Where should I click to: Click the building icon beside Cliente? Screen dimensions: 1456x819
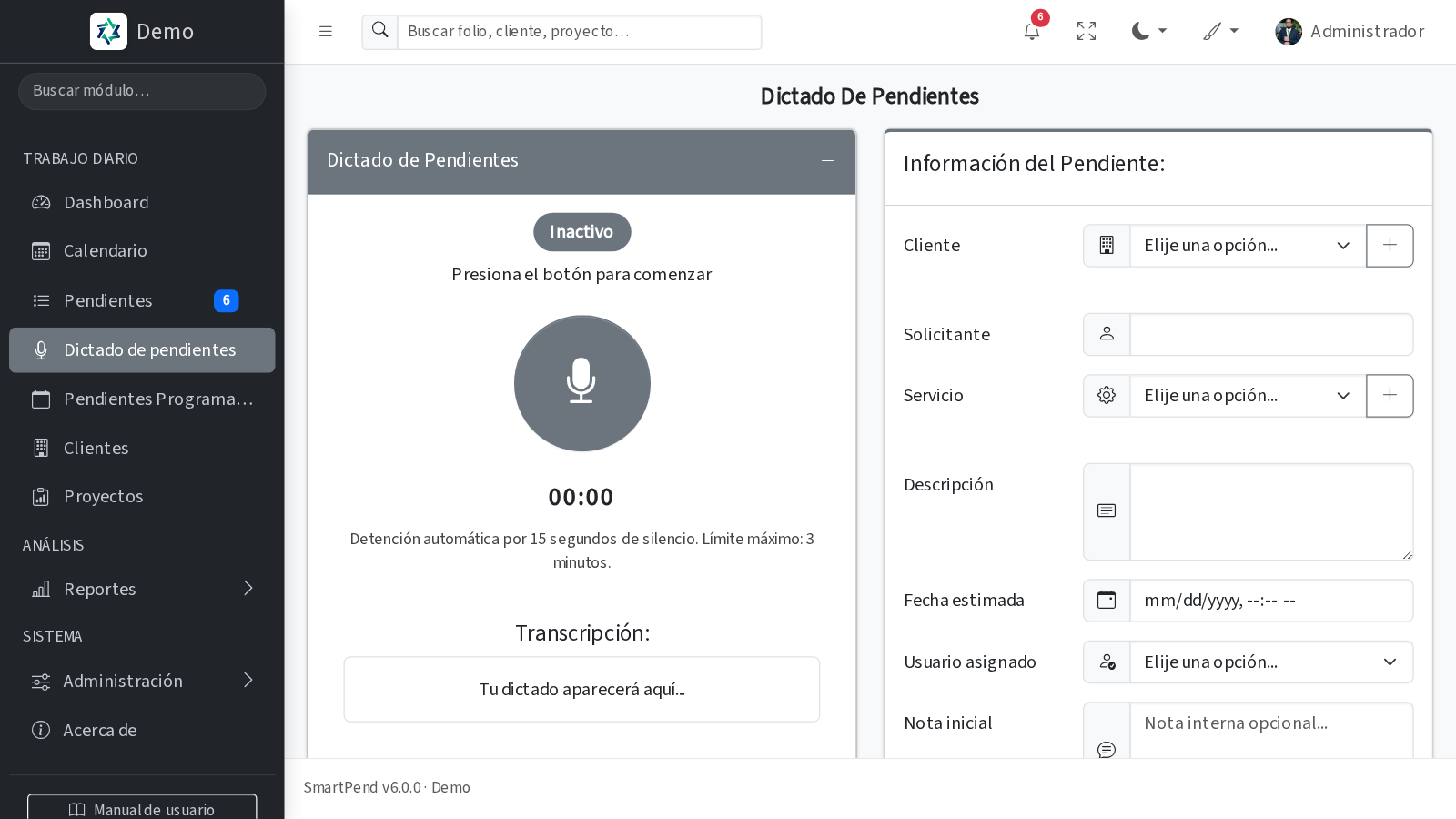point(1107,246)
